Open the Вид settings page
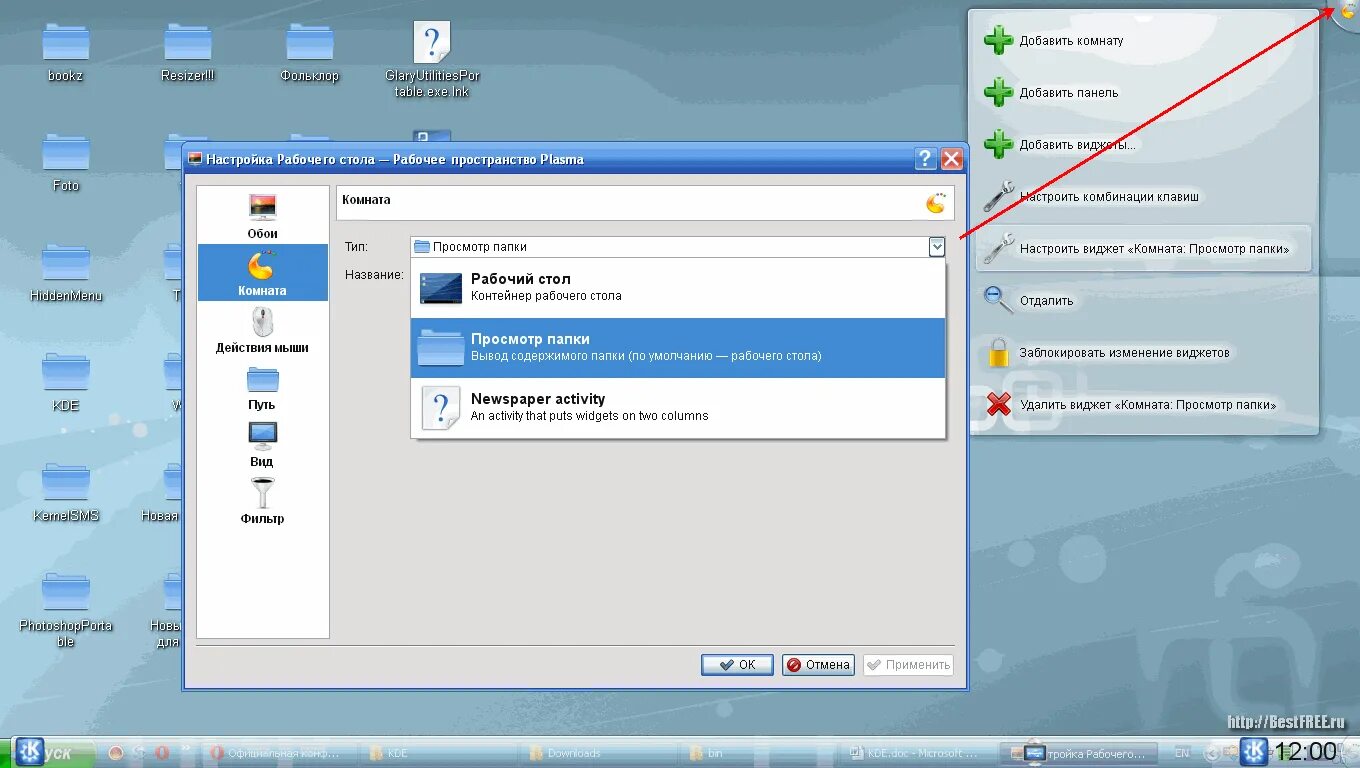 pyautogui.click(x=263, y=444)
